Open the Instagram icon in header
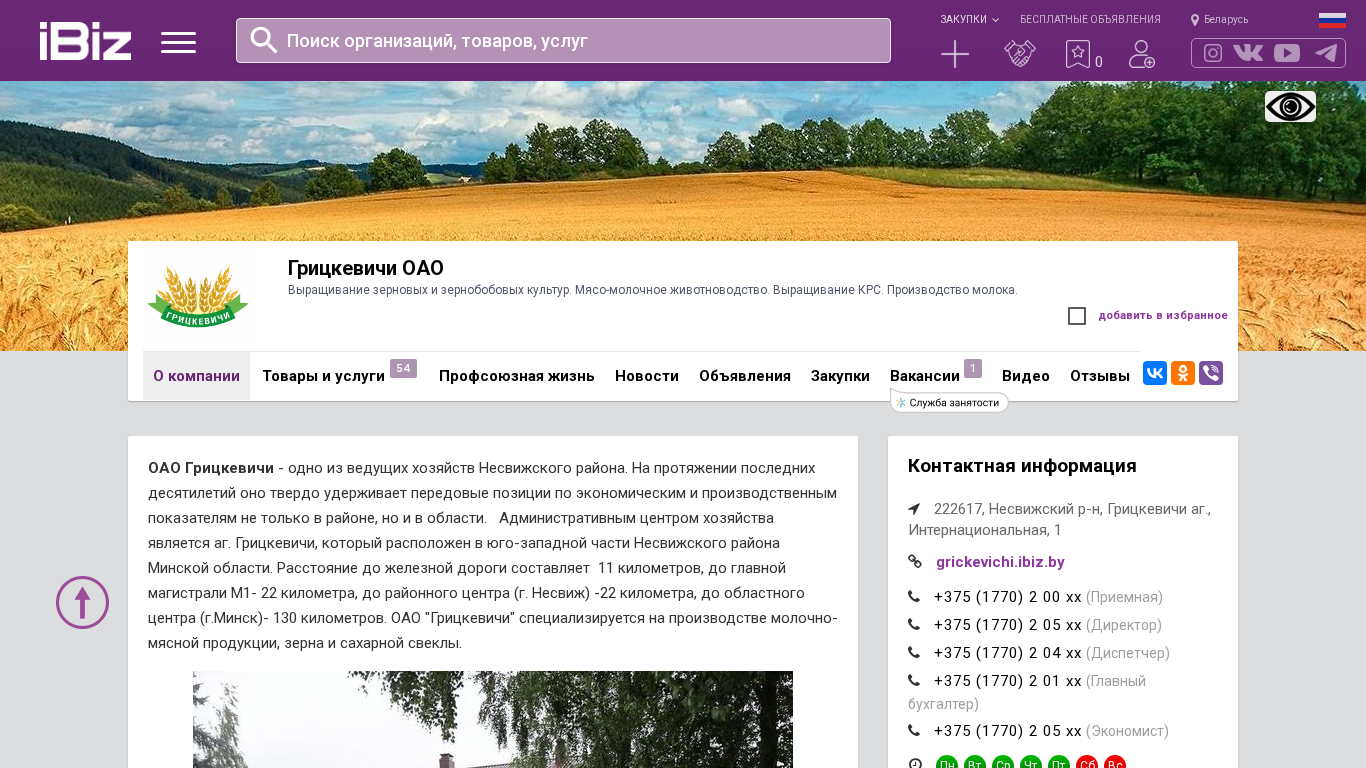 [x=1213, y=53]
